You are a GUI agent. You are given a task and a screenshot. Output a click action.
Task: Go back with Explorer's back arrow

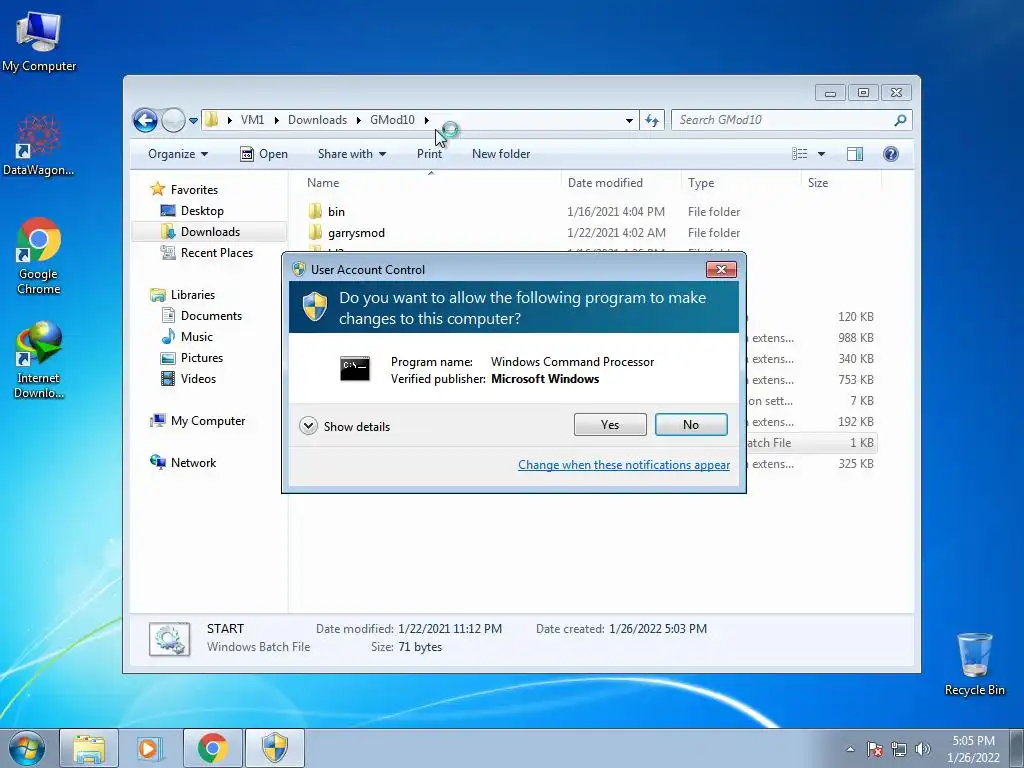(145, 120)
